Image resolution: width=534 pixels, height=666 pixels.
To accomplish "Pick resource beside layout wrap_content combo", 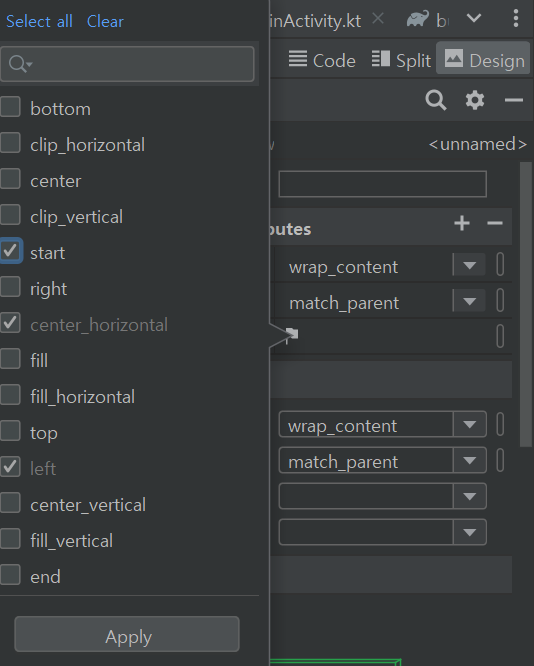I will (x=500, y=424).
